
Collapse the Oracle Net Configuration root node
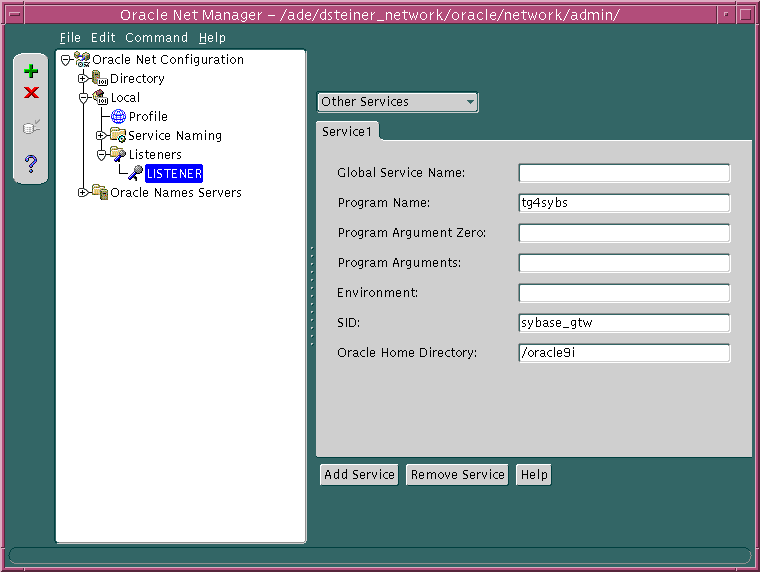(65, 60)
